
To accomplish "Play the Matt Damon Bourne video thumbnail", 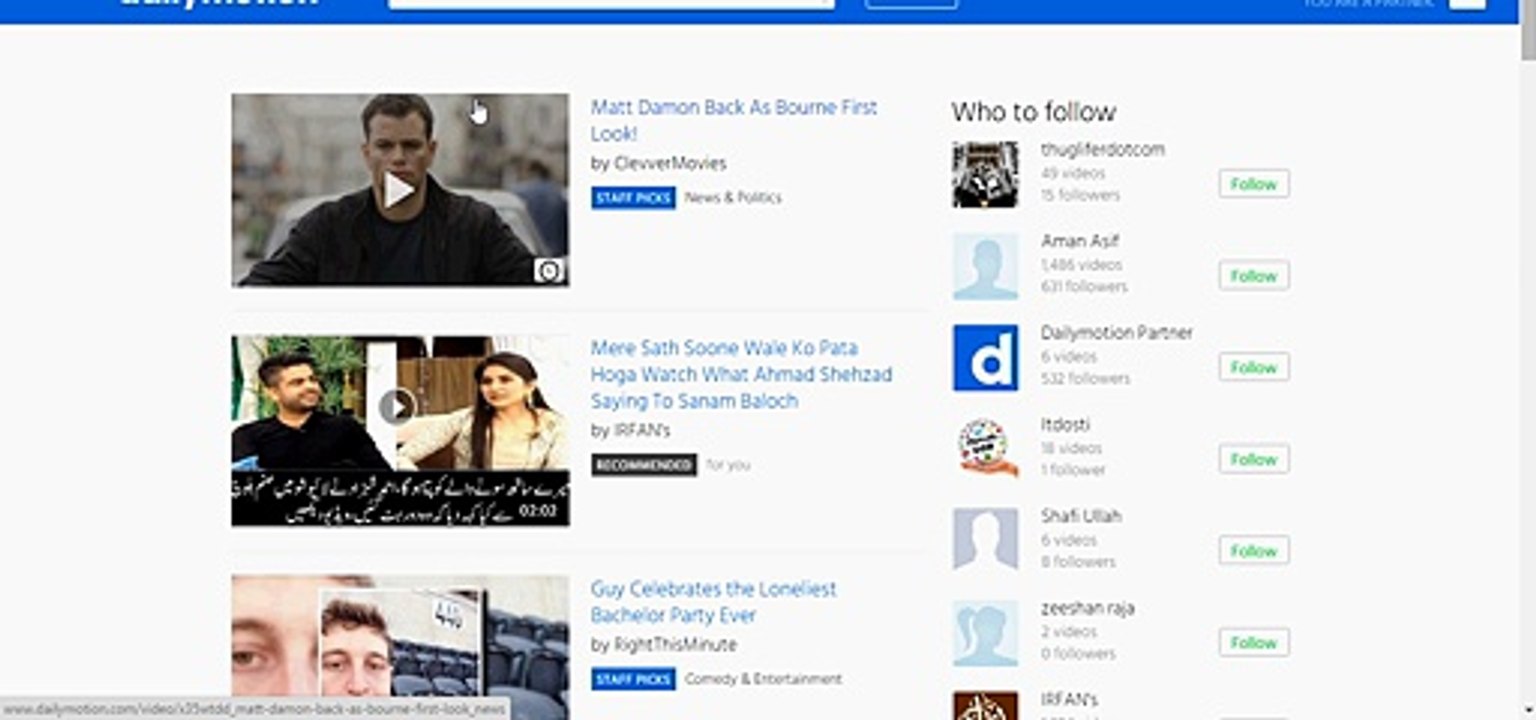I will tap(400, 190).
